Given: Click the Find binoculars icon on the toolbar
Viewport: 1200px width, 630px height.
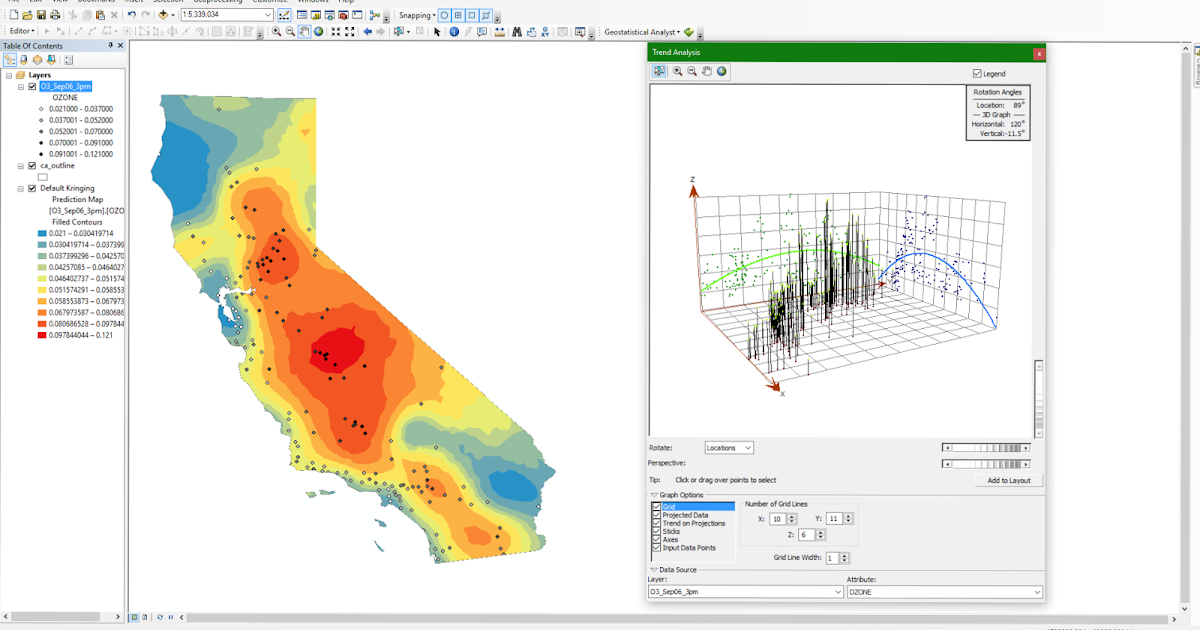Looking at the screenshot, I should tap(517, 31).
